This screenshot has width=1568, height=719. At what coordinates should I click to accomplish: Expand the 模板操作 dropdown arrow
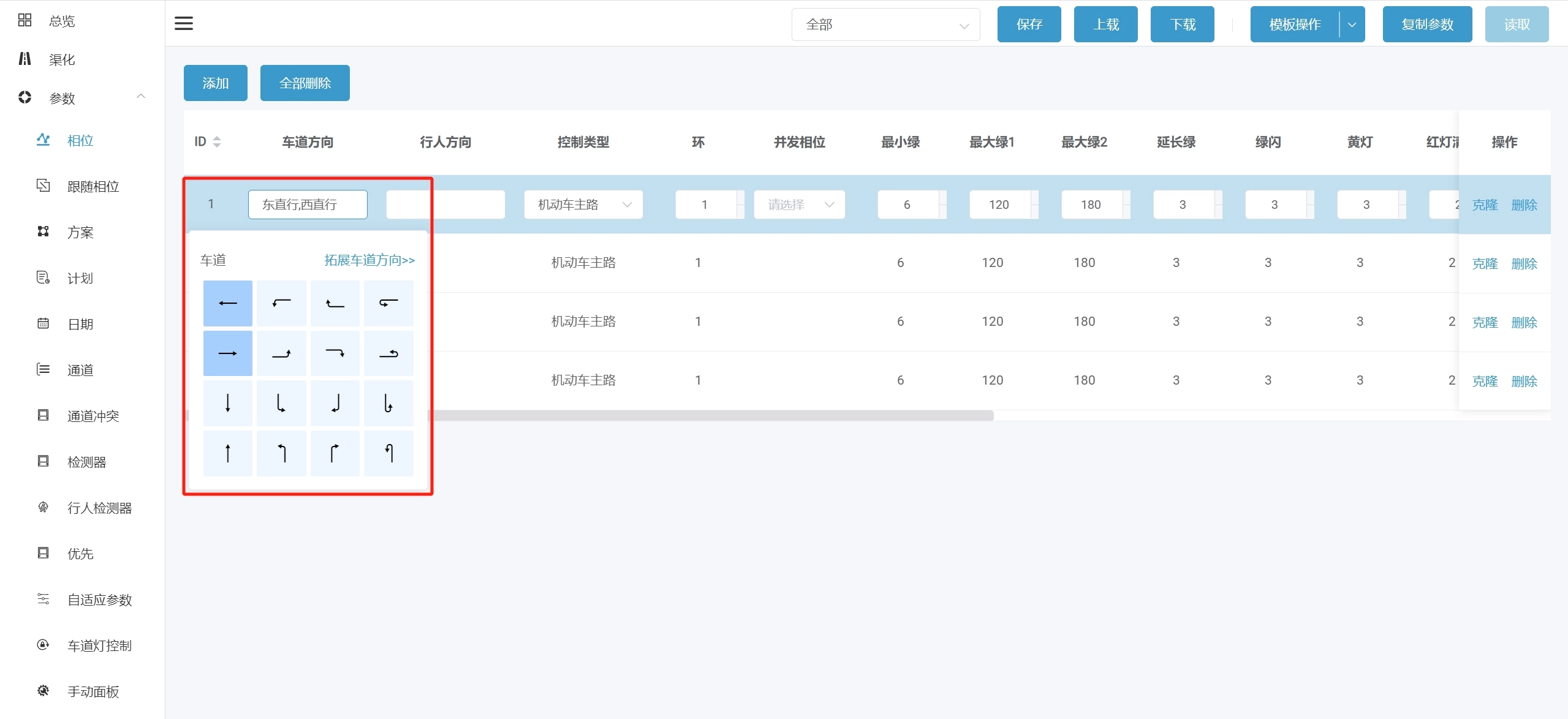1352,24
